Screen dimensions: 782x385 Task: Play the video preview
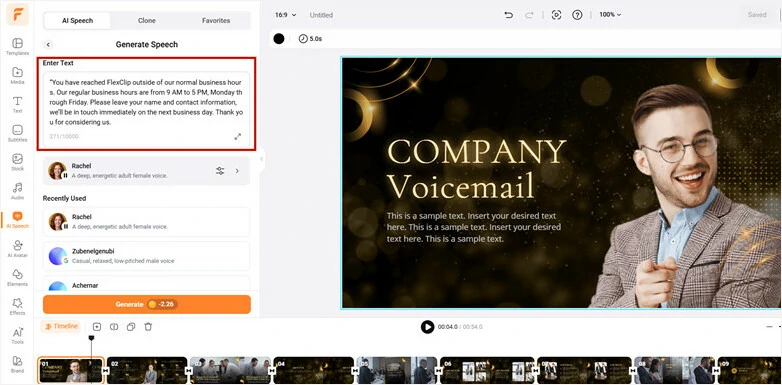pyautogui.click(x=427, y=327)
